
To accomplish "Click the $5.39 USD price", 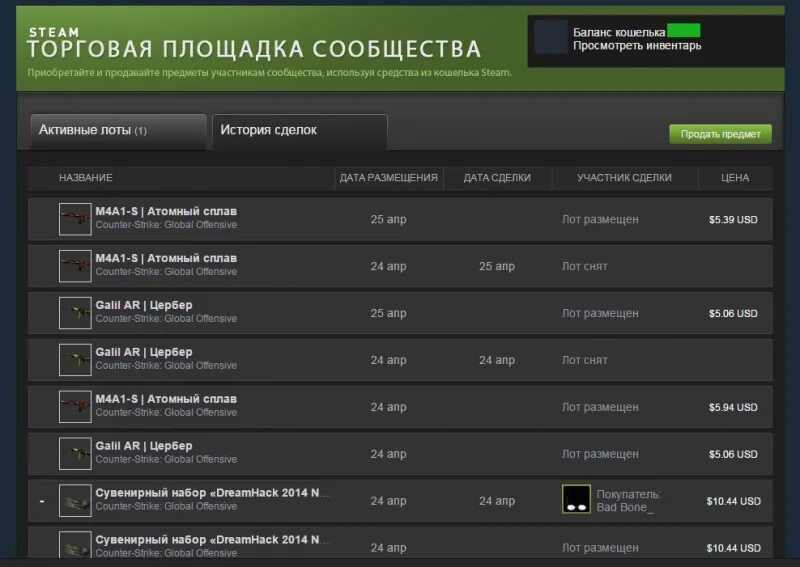I will pos(733,220).
